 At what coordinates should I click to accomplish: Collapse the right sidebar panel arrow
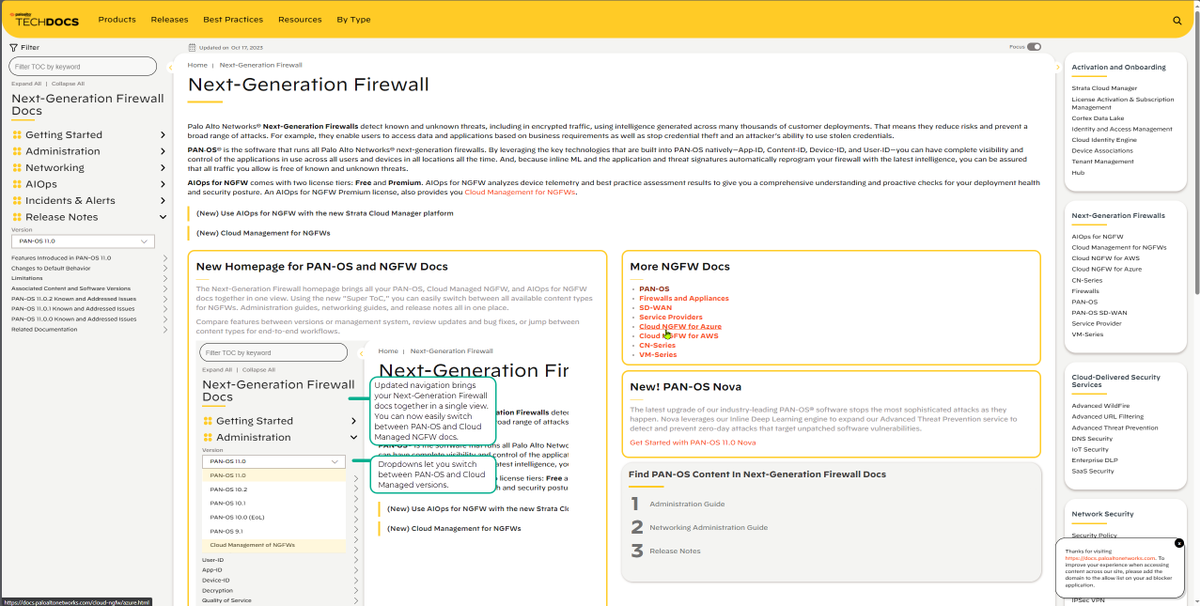pyautogui.click(x=1058, y=67)
